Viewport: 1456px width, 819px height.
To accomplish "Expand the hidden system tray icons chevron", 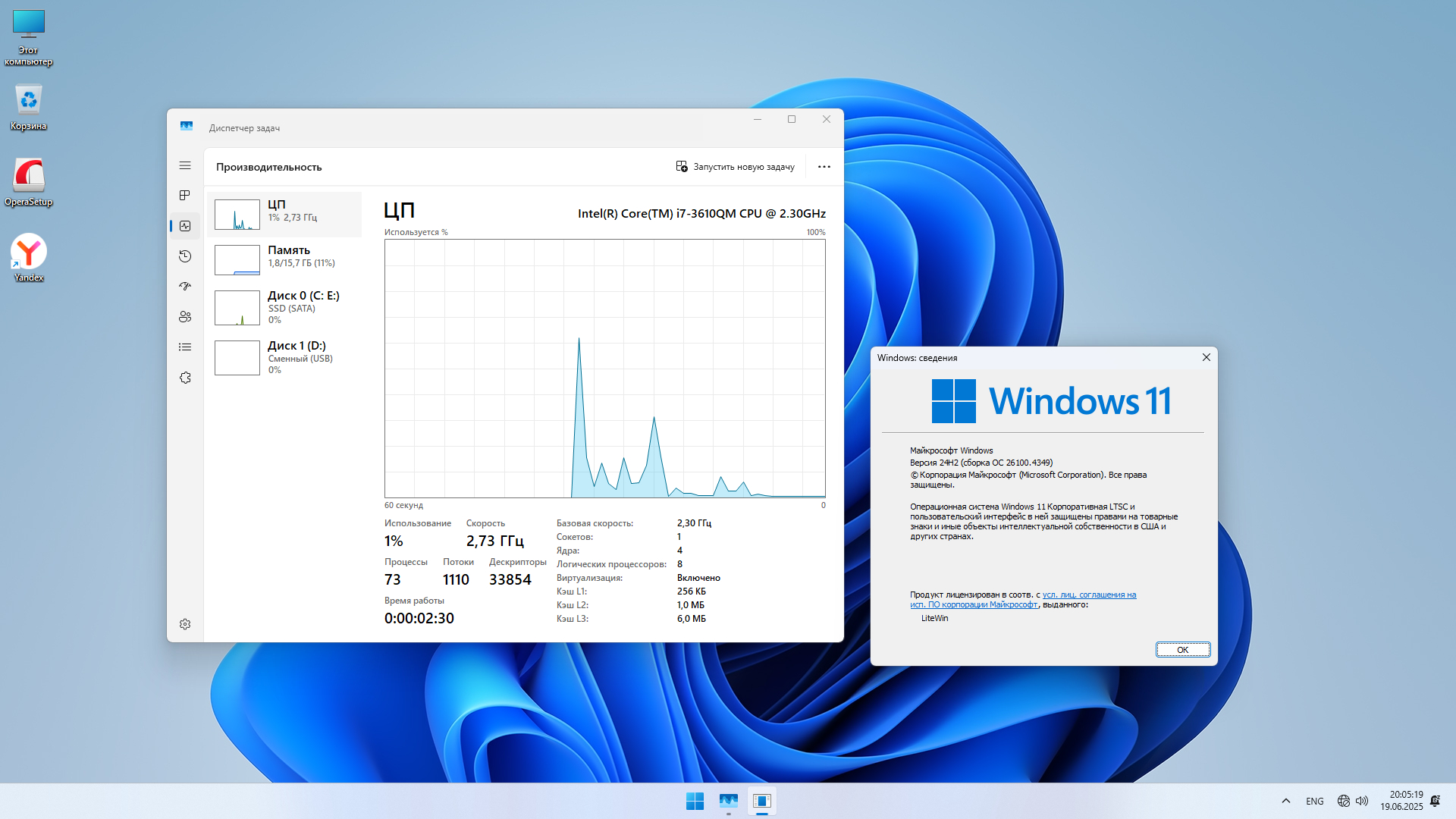I will coord(1286,801).
